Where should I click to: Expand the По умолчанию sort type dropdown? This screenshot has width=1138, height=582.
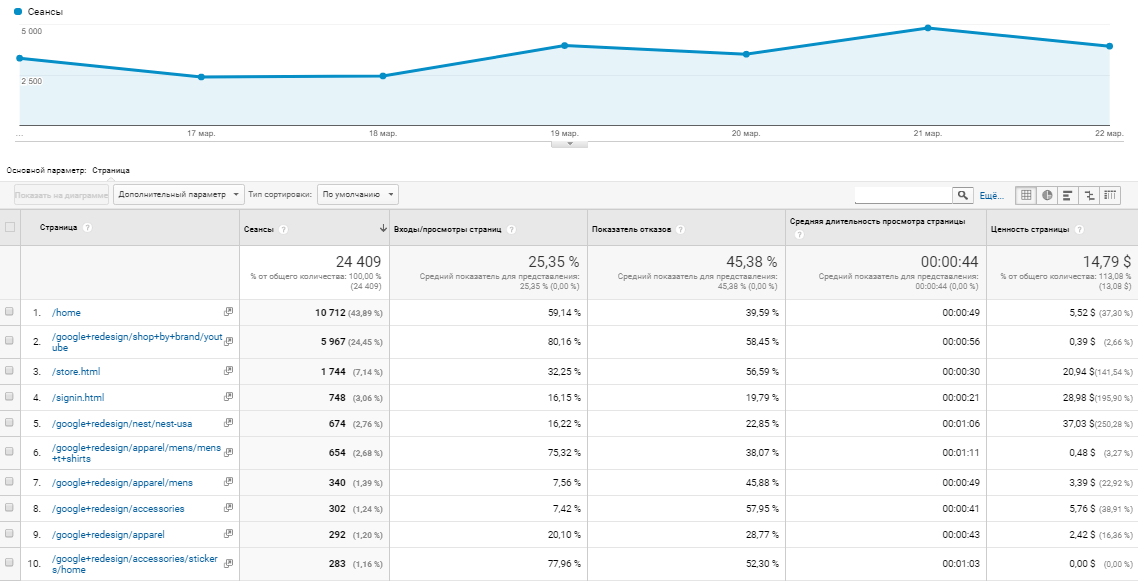tap(357, 195)
